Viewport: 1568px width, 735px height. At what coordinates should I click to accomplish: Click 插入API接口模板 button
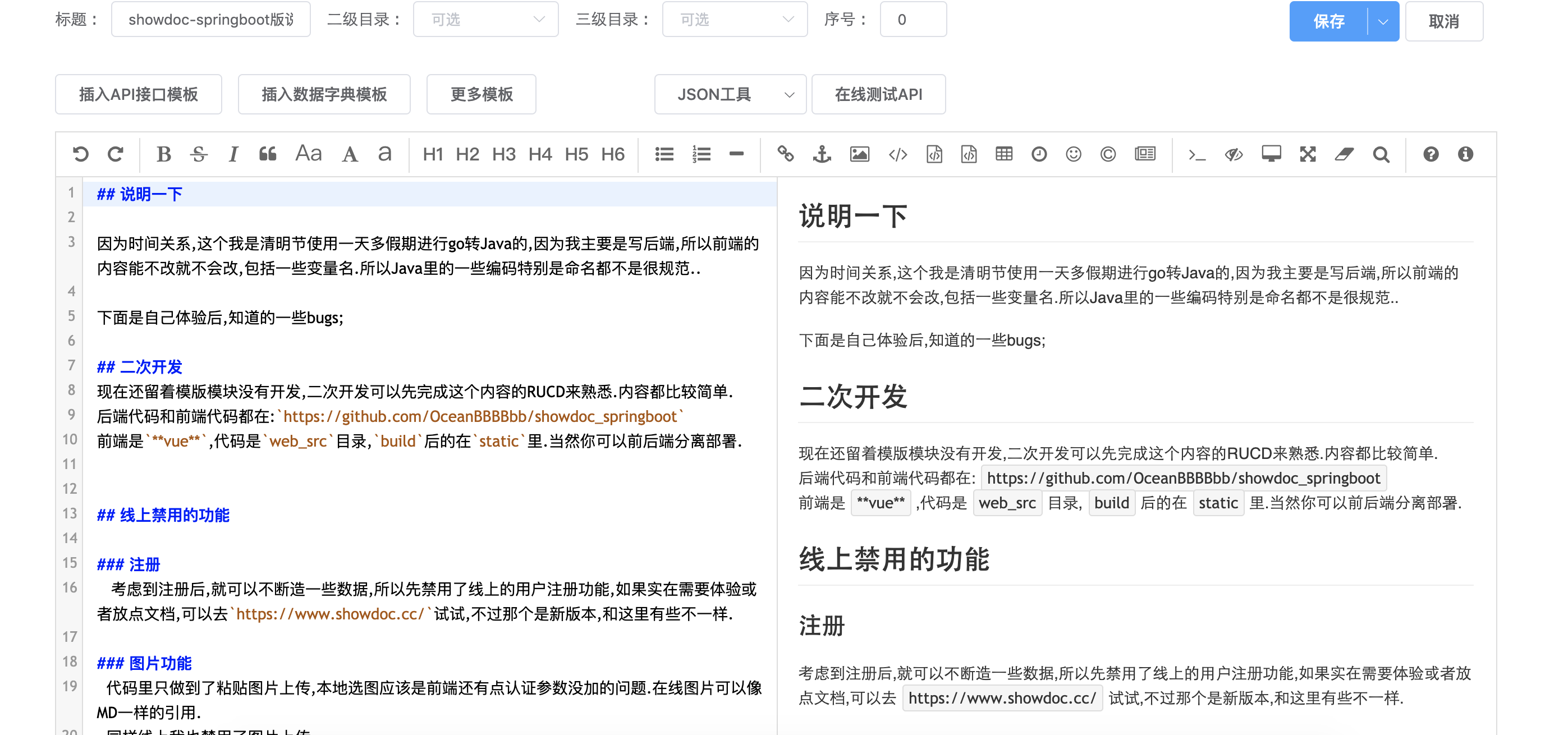tap(139, 94)
